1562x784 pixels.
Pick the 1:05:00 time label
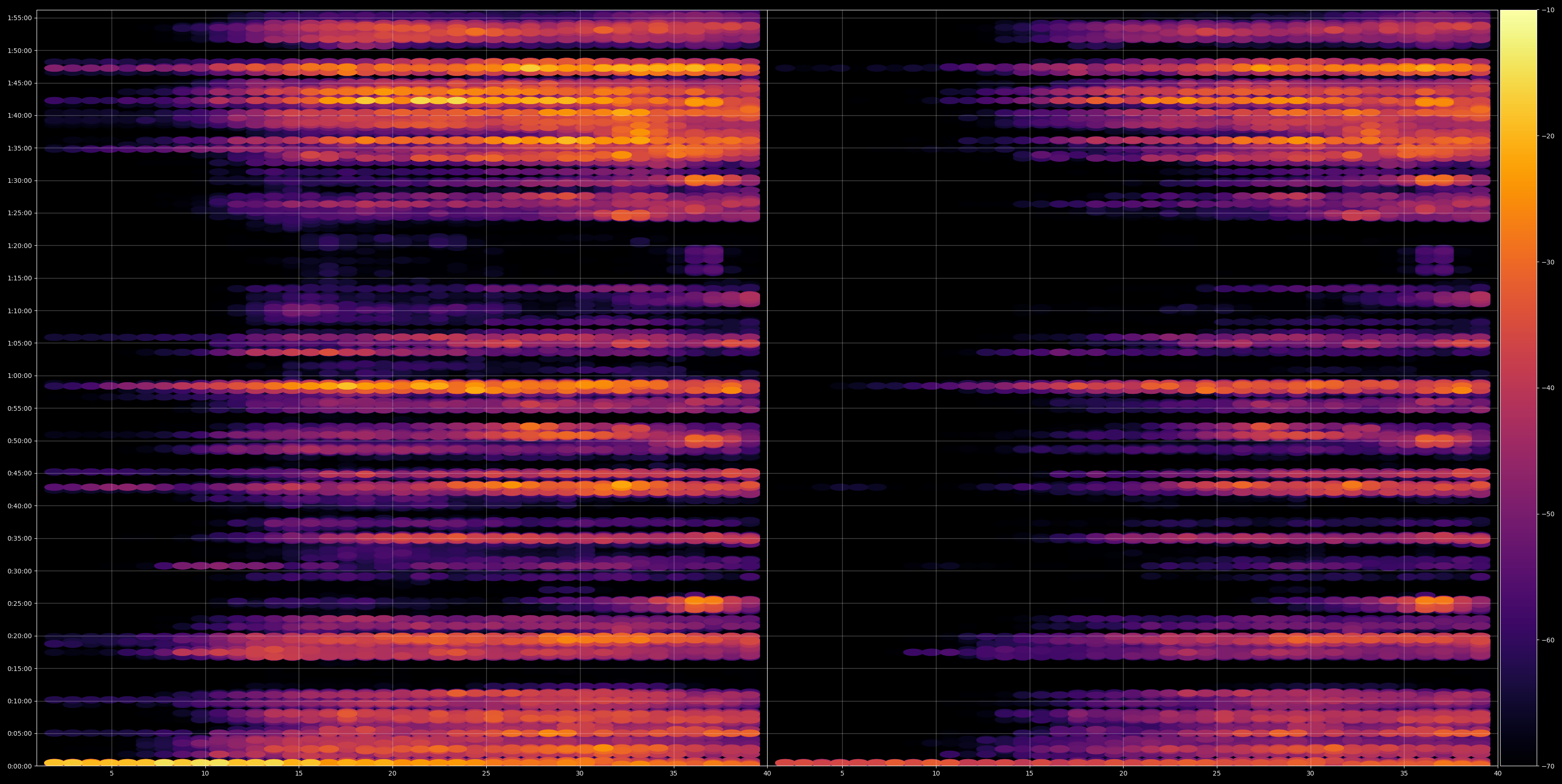(x=19, y=343)
